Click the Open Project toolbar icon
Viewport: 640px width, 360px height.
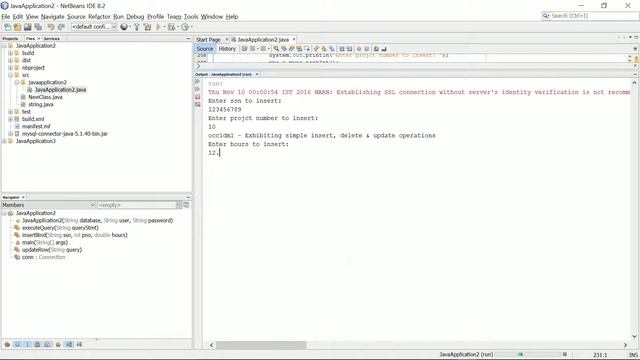click(x=28, y=27)
